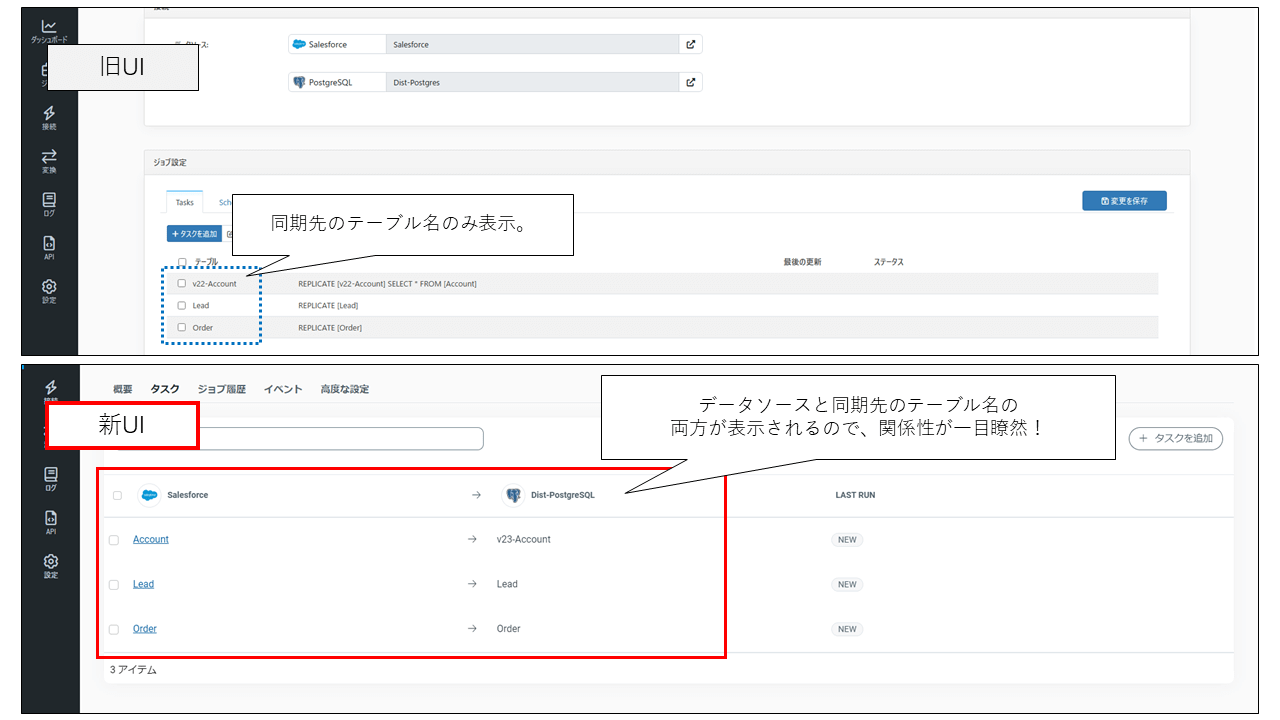1280x720 pixels.
Task: Open ログ in the 旧UI sidebar
Action: pyautogui.click(x=49, y=204)
